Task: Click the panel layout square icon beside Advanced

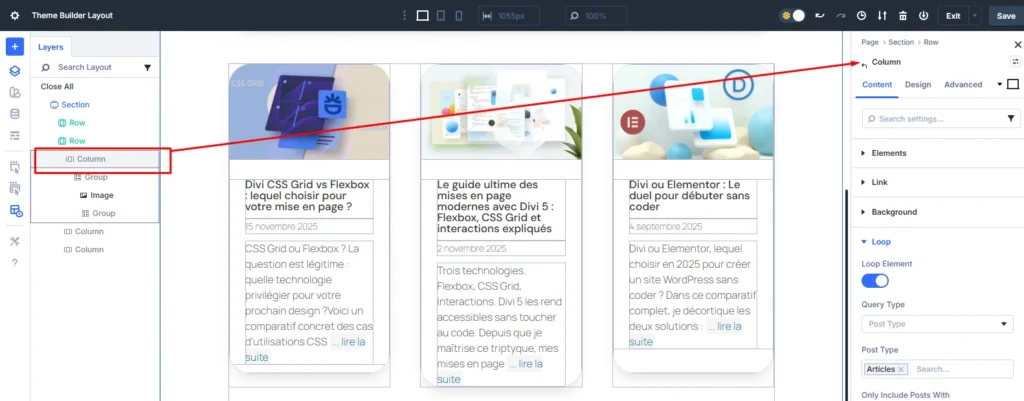Action: tap(1013, 84)
